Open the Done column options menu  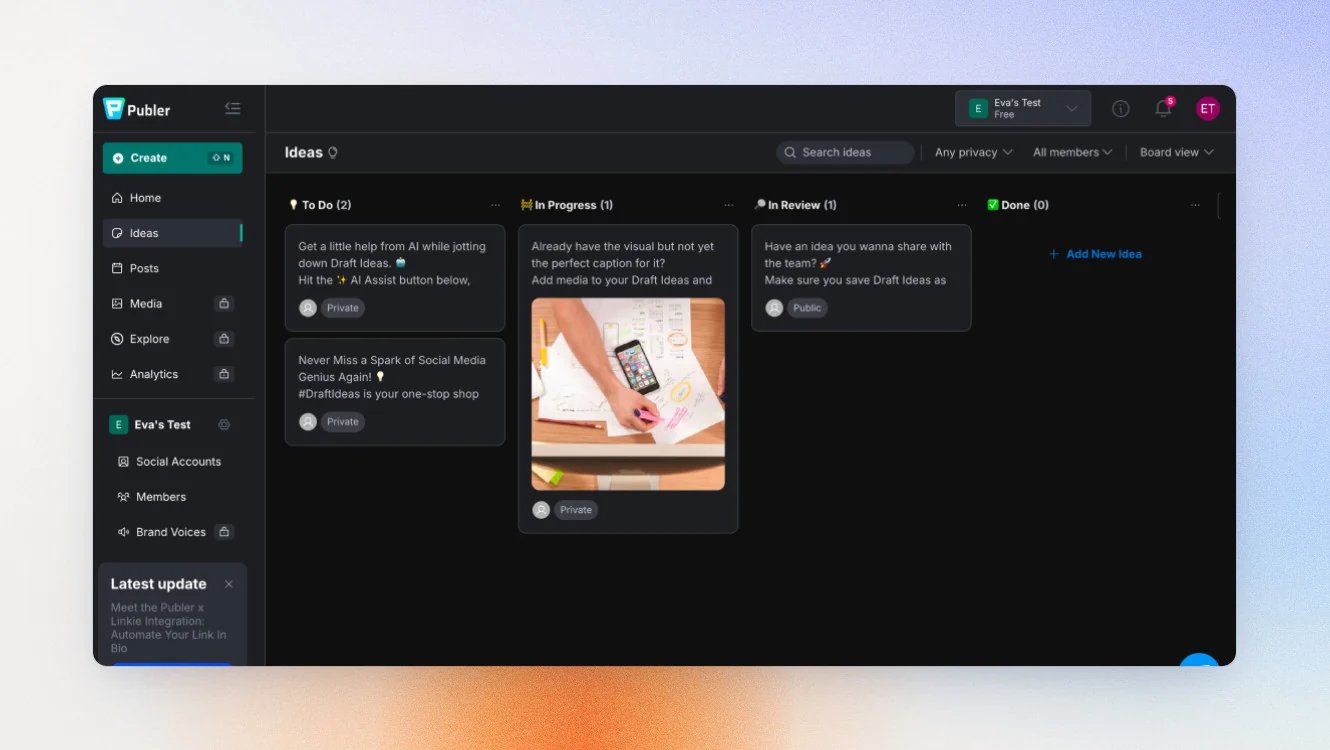(1195, 205)
